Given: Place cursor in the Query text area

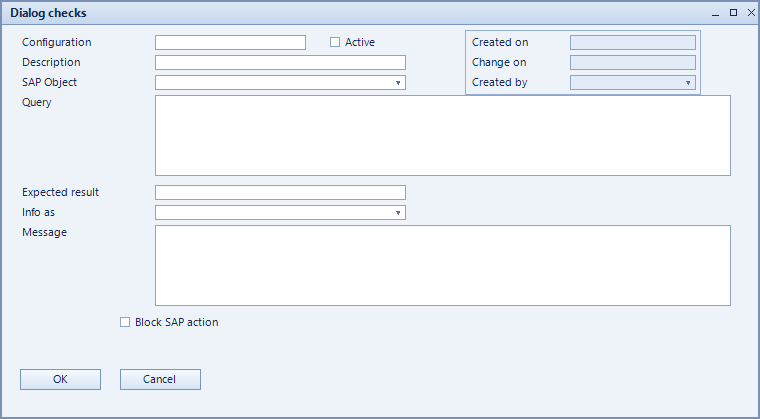Looking at the screenshot, I should click(x=443, y=135).
